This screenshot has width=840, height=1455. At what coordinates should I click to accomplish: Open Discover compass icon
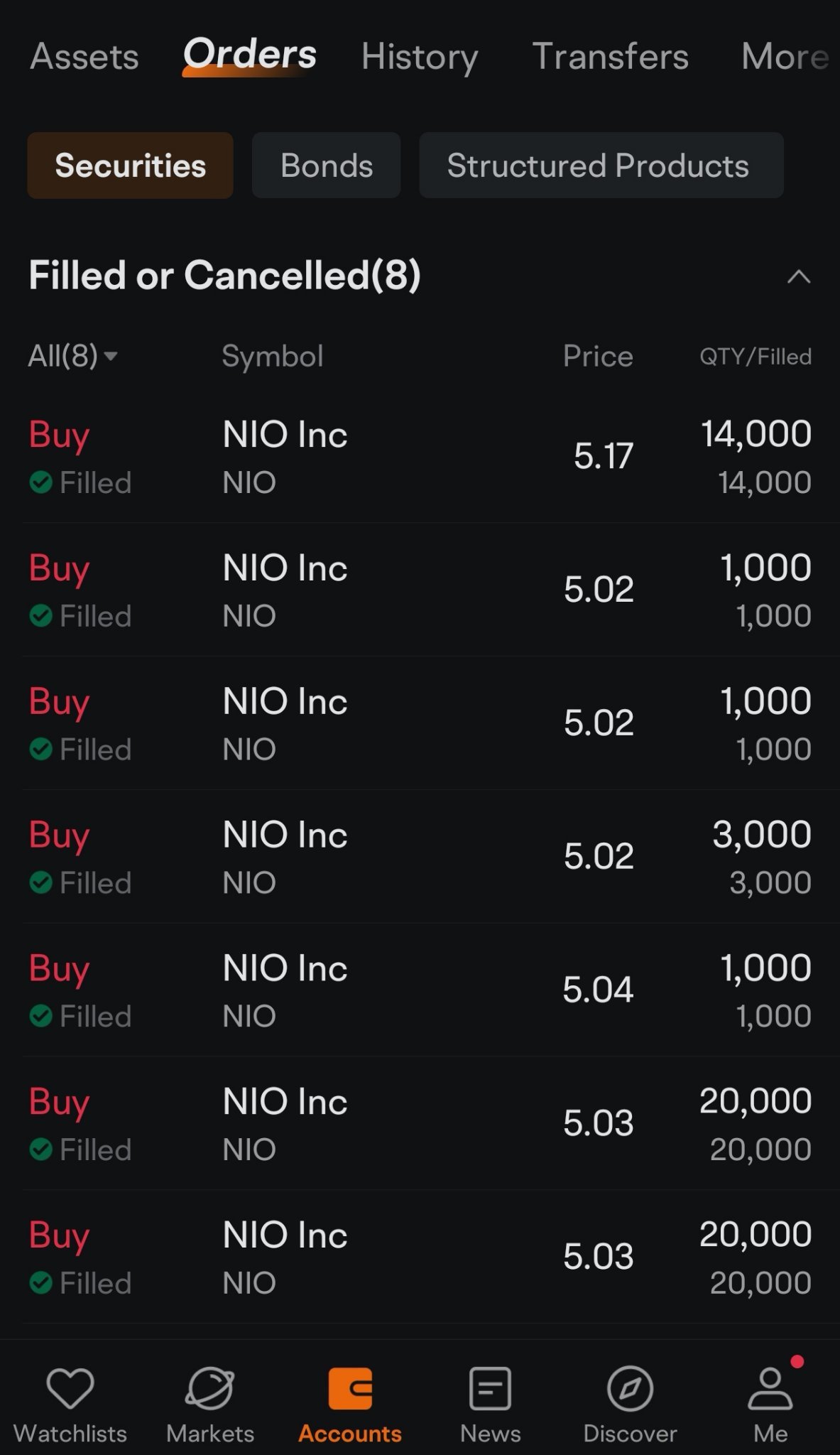[630, 1388]
